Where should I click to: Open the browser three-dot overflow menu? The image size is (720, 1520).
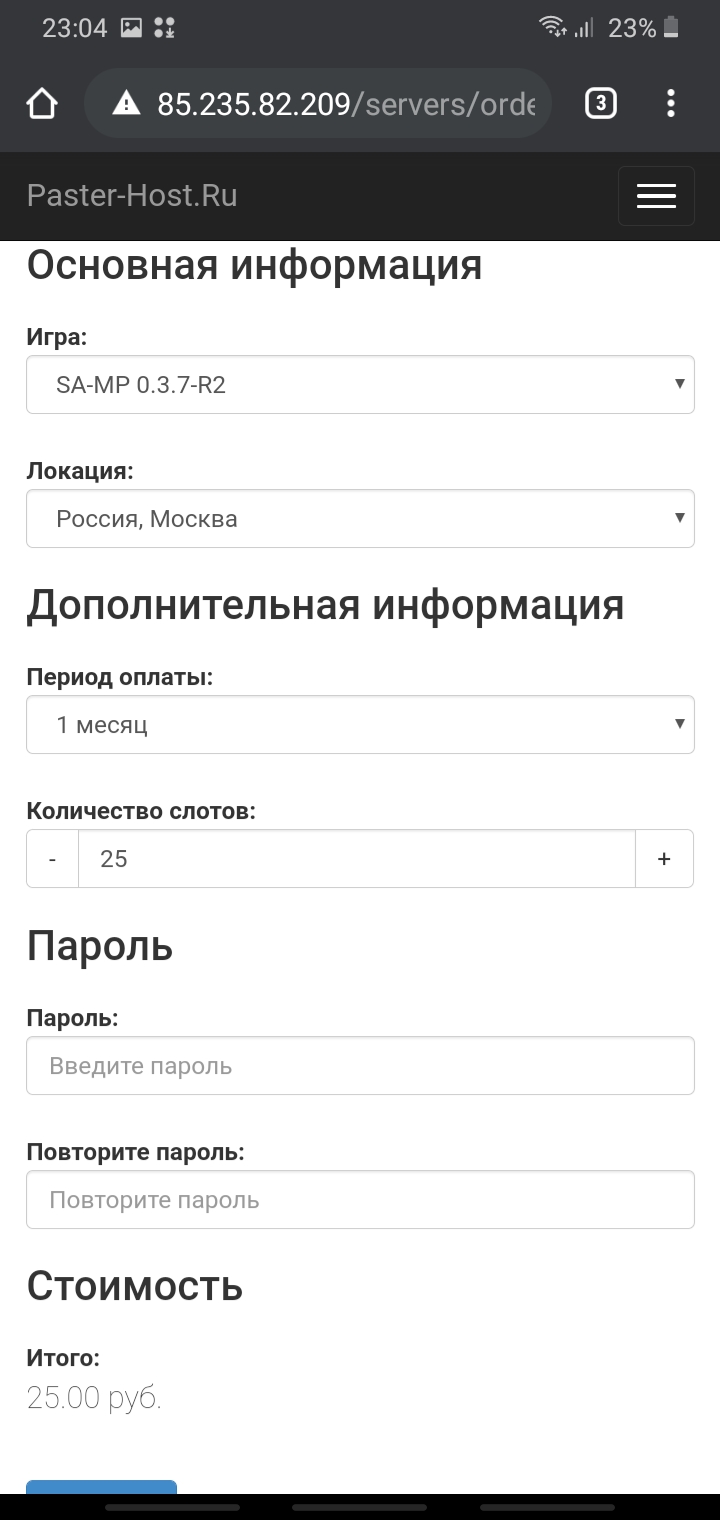(x=670, y=103)
